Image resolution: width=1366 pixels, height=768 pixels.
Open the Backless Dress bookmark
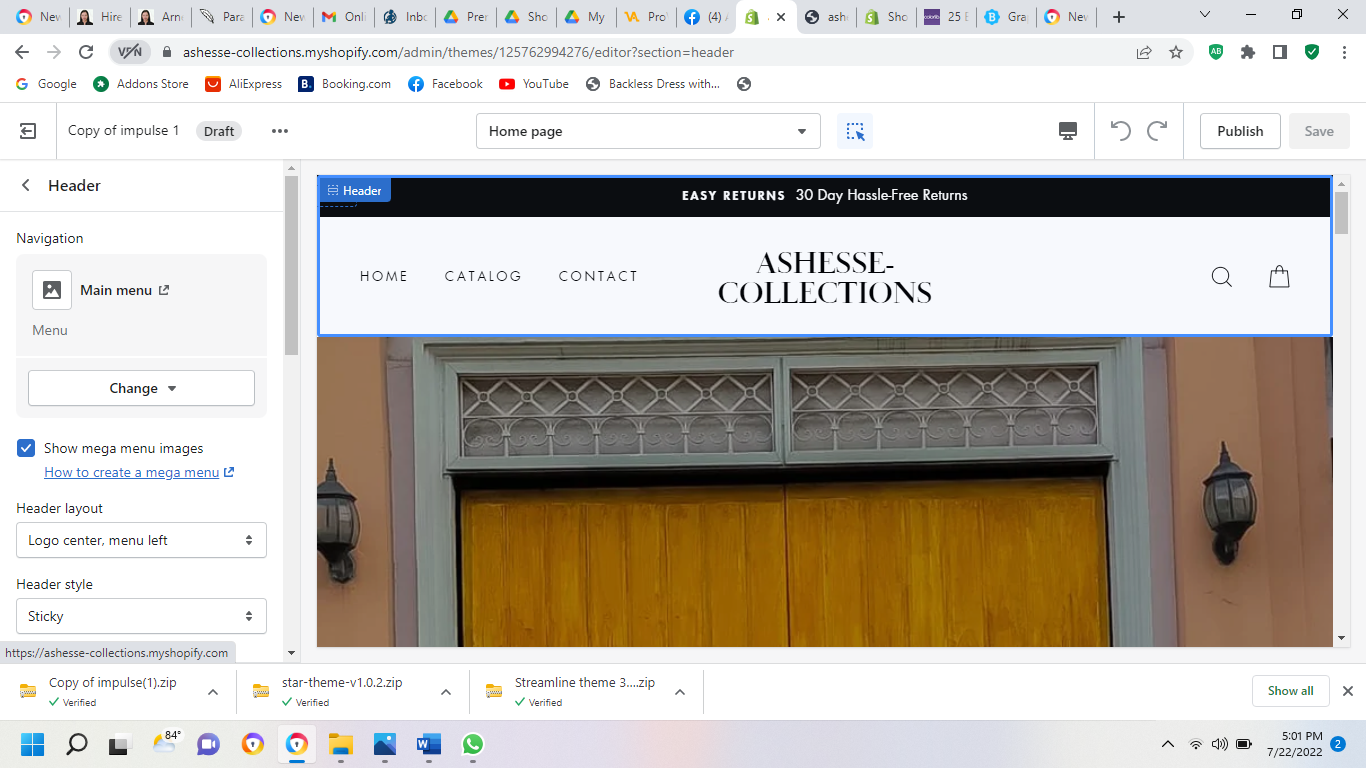653,84
